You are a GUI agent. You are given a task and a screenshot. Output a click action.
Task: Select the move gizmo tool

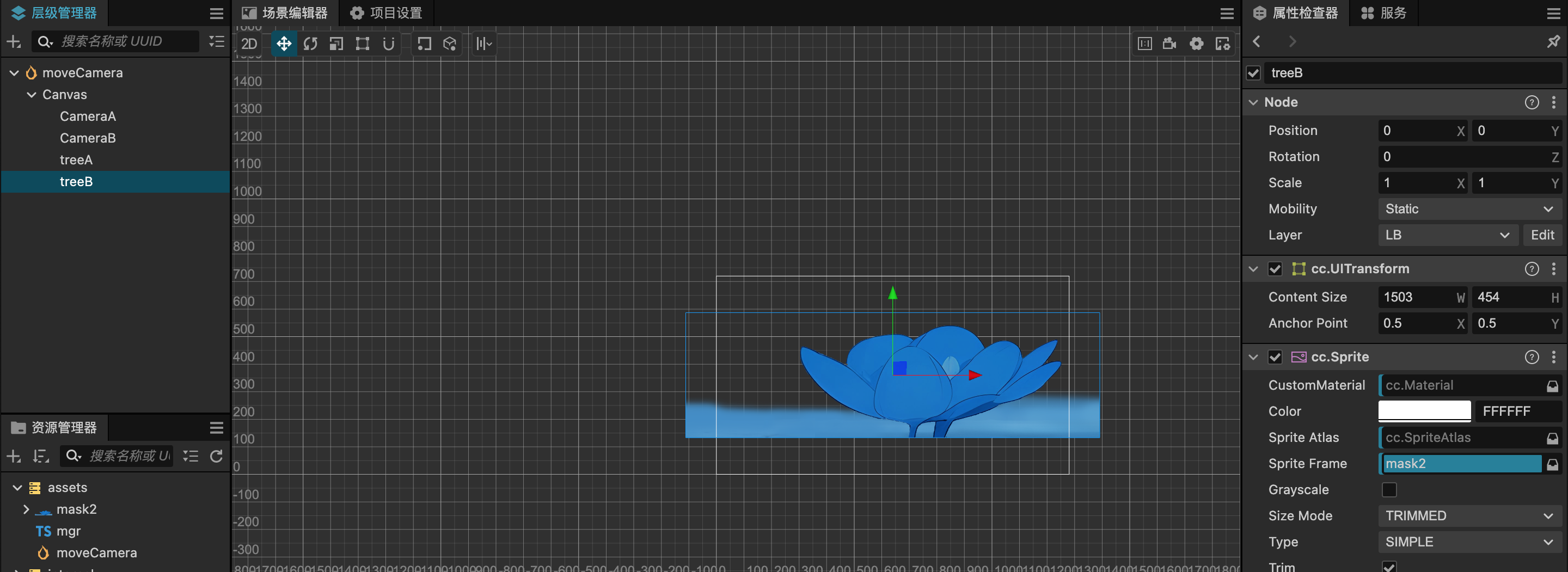[284, 44]
